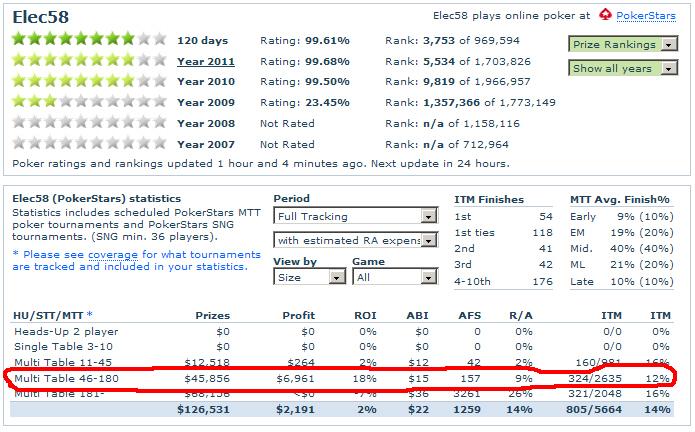
Task: Select the Heads-Up 2 player row label
Action: [66, 331]
